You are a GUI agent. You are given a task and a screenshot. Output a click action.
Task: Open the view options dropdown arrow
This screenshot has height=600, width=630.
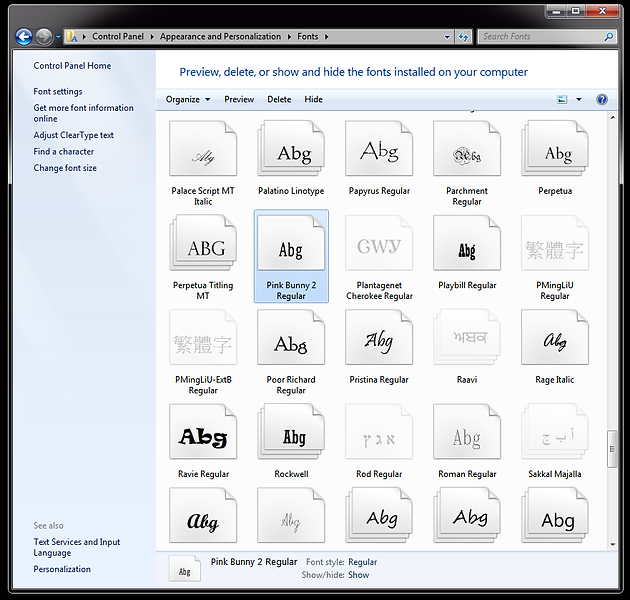click(579, 99)
